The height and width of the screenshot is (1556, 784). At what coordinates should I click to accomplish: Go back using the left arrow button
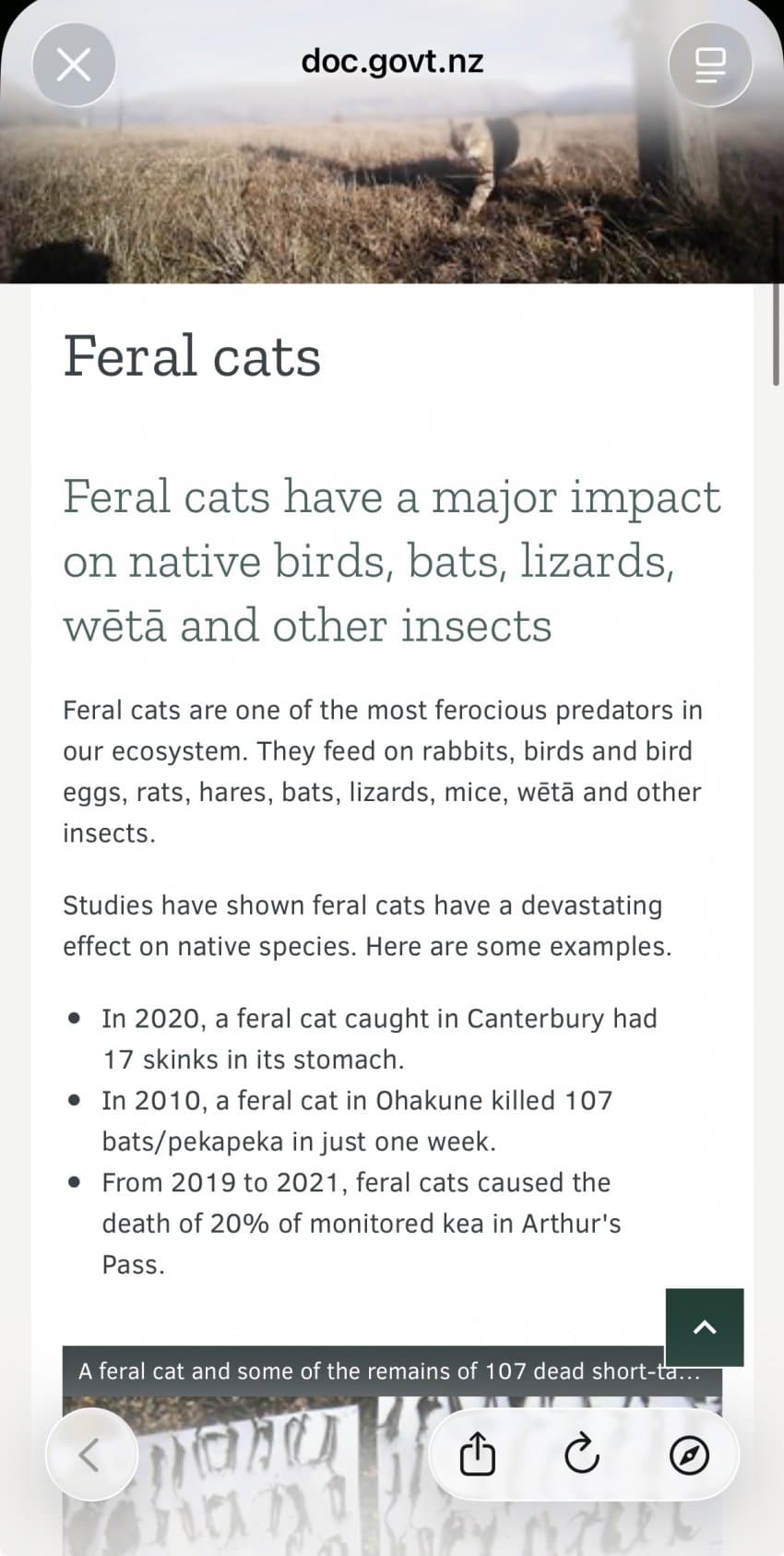[x=91, y=1455]
